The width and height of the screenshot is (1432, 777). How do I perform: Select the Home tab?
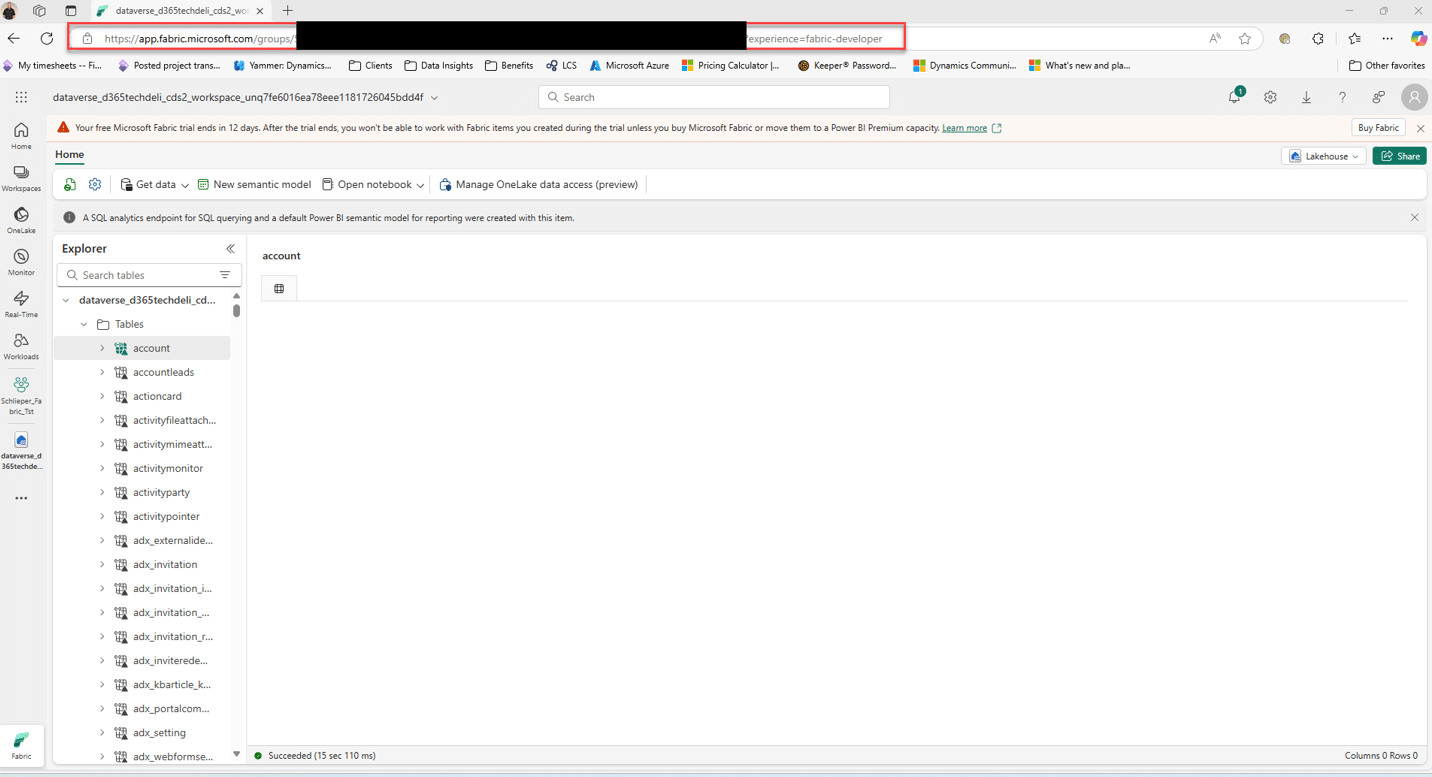click(69, 155)
